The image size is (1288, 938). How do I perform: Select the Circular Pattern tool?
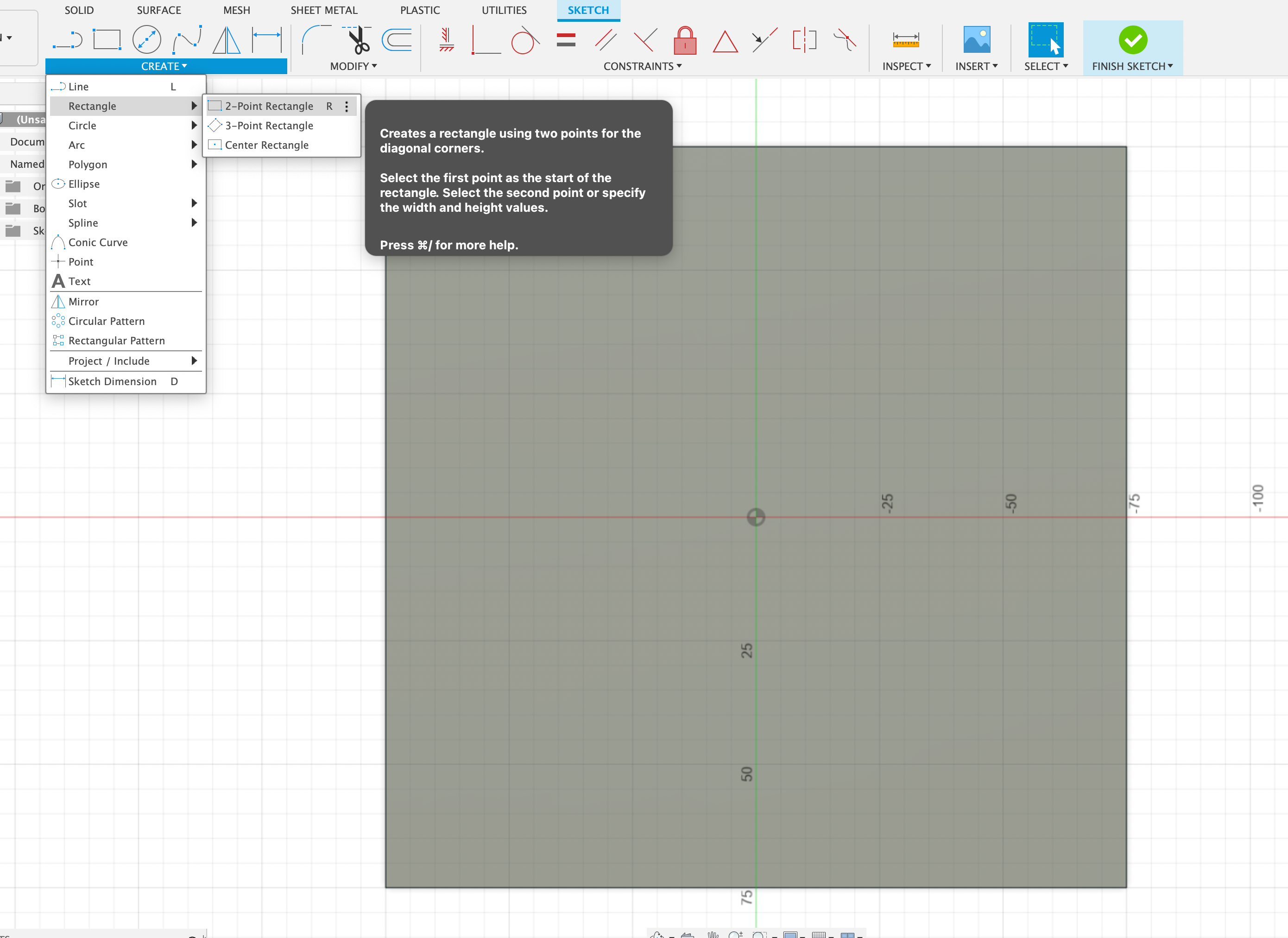(x=106, y=320)
